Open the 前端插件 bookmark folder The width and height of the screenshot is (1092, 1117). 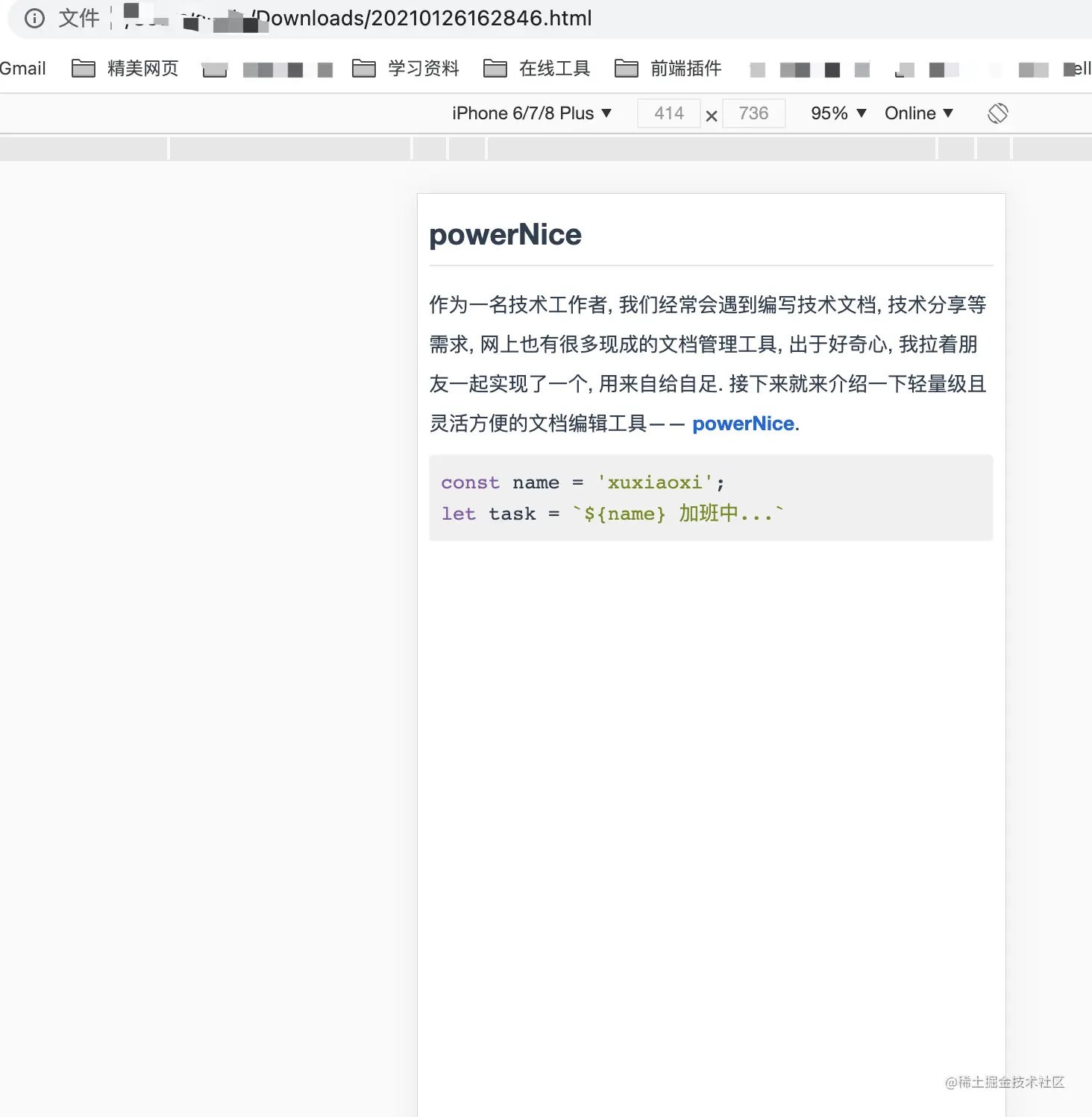pos(668,69)
